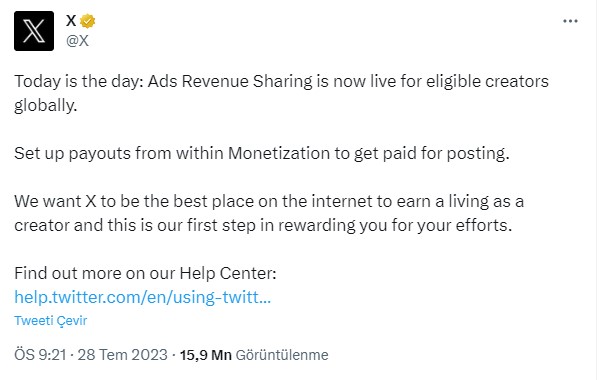Click the ÖS 9:21 timestamp

click(40, 355)
